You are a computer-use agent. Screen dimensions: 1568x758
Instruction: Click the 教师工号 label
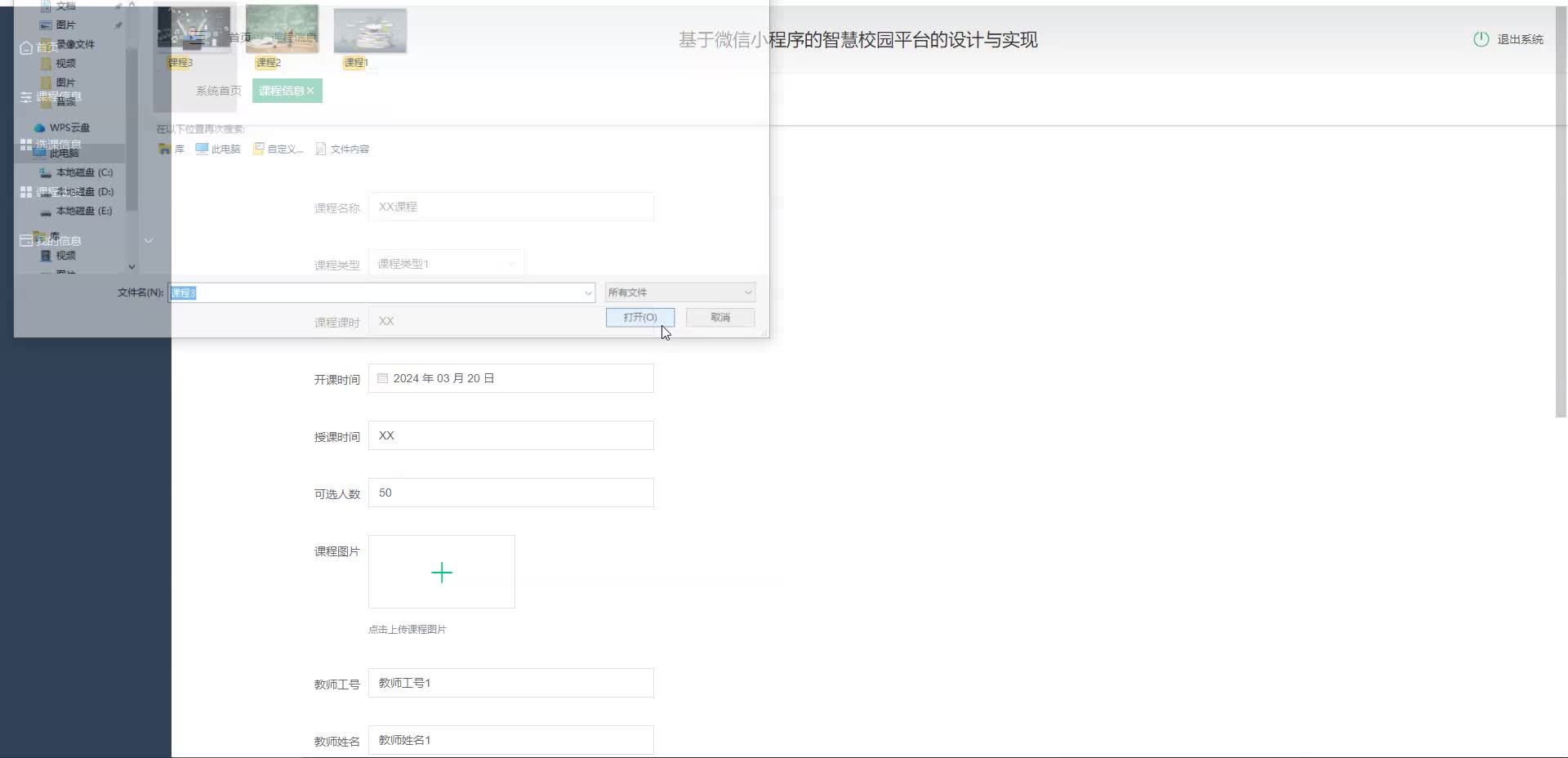(337, 684)
